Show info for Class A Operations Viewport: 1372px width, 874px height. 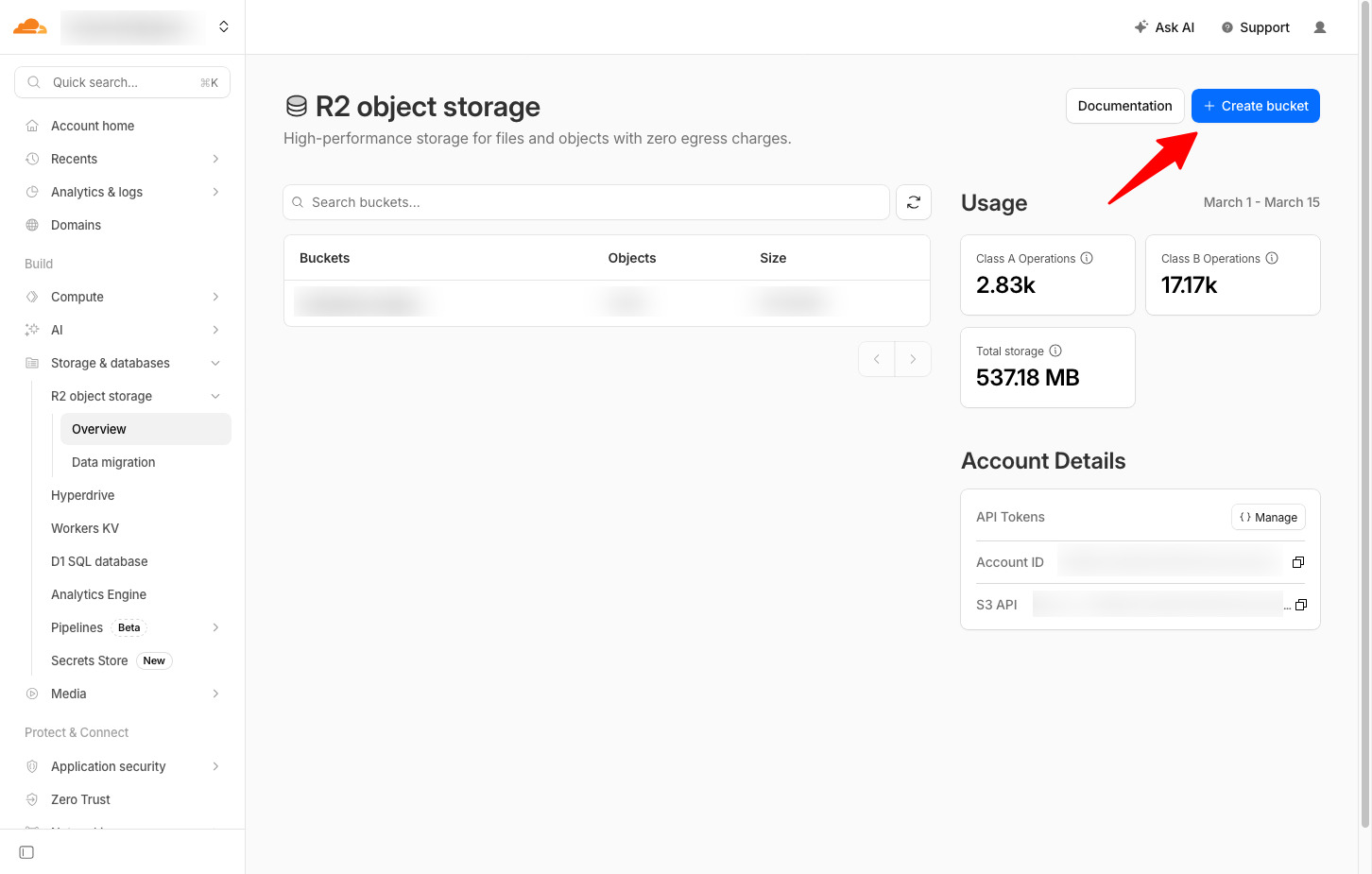1087,258
